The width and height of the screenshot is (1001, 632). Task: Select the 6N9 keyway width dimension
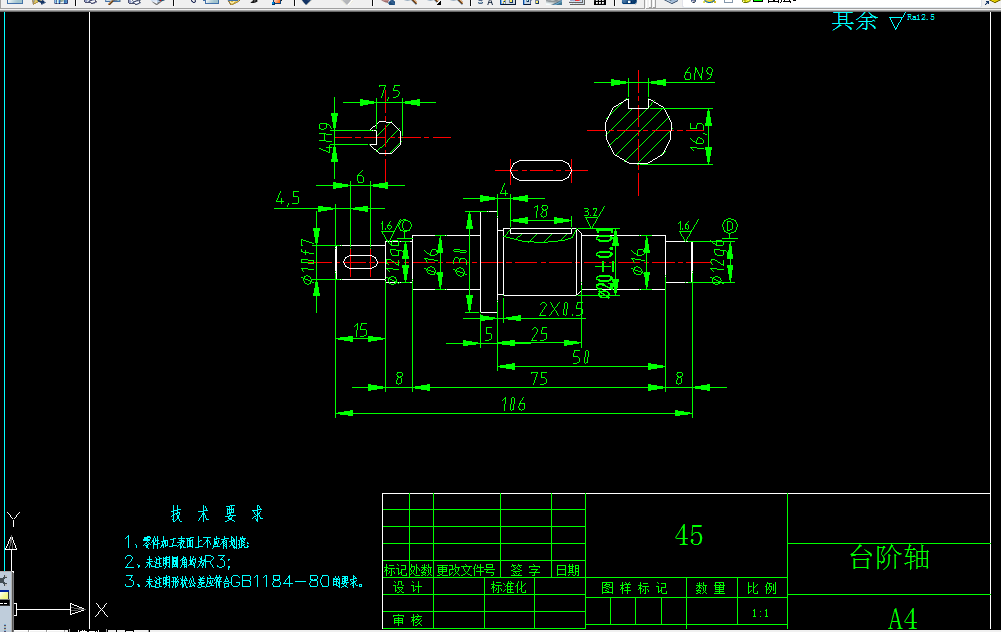[x=698, y=74]
